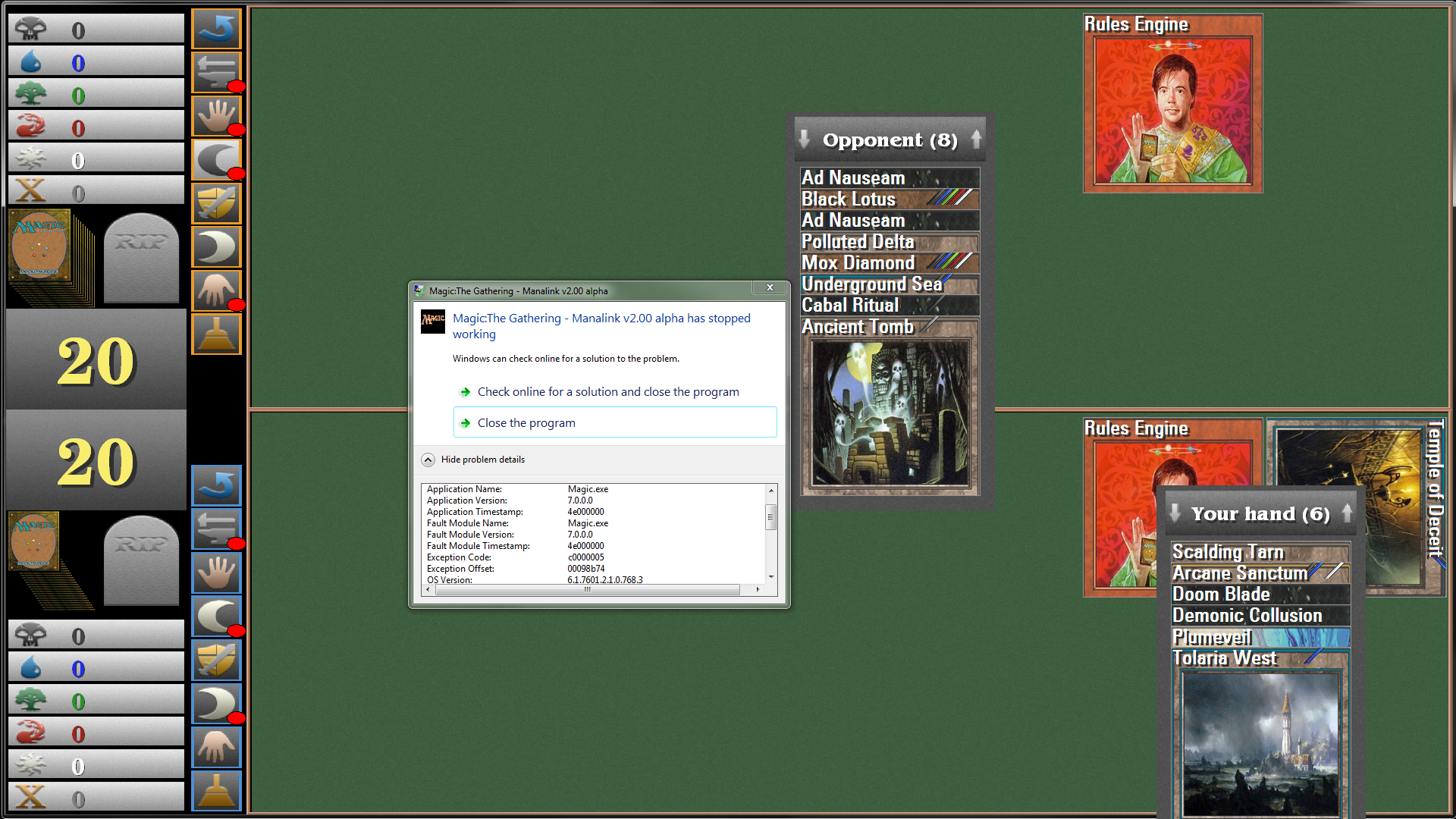This screenshot has width=1456, height=819.
Task: Click the player's library deck card back
Action: coord(35,542)
